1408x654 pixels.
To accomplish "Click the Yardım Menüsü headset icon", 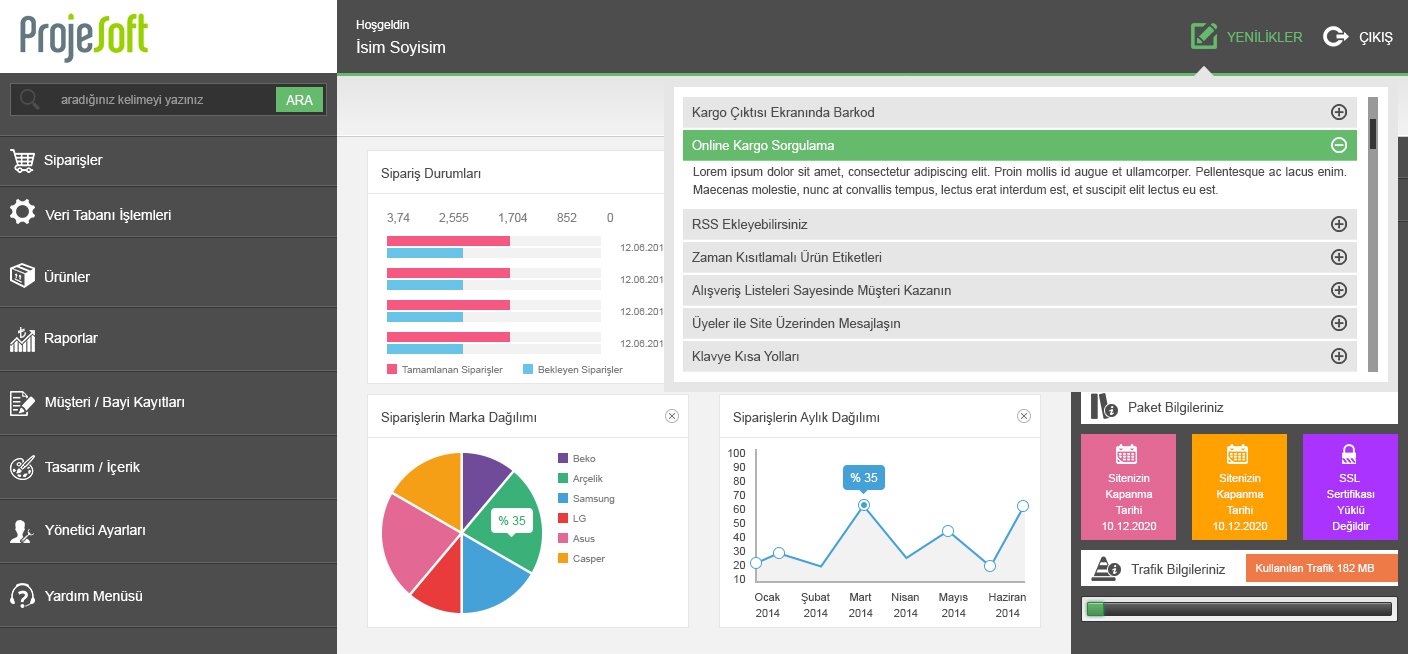I will point(22,595).
